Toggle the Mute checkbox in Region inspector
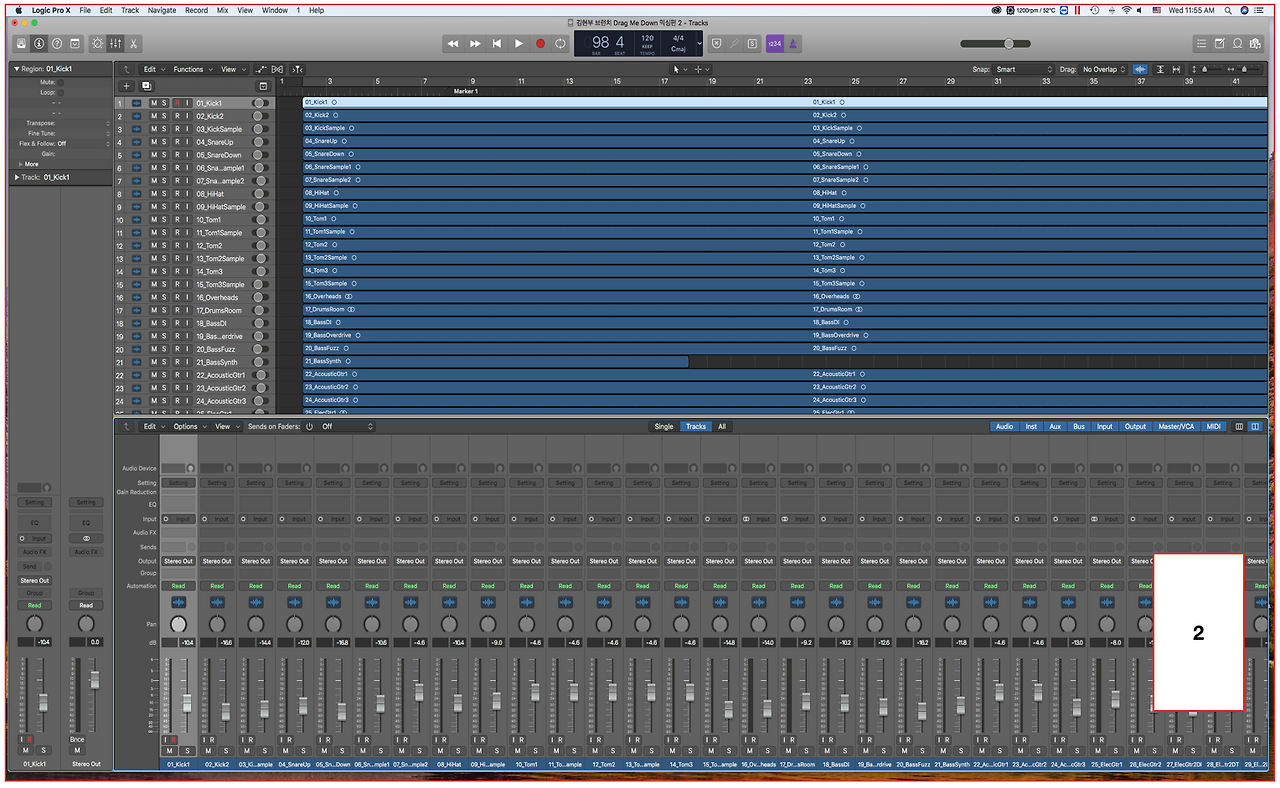The width and height of the screenshot is (1280, 788). 60,82
